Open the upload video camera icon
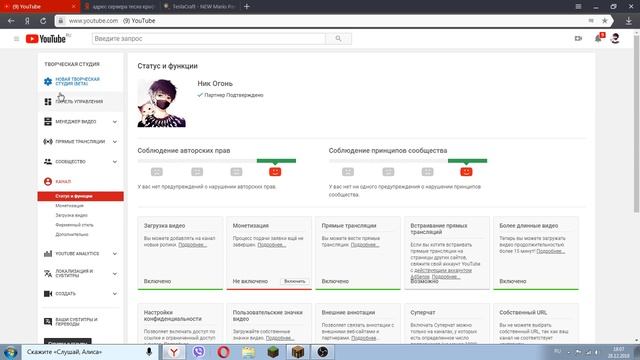 [x=578, y=38]
